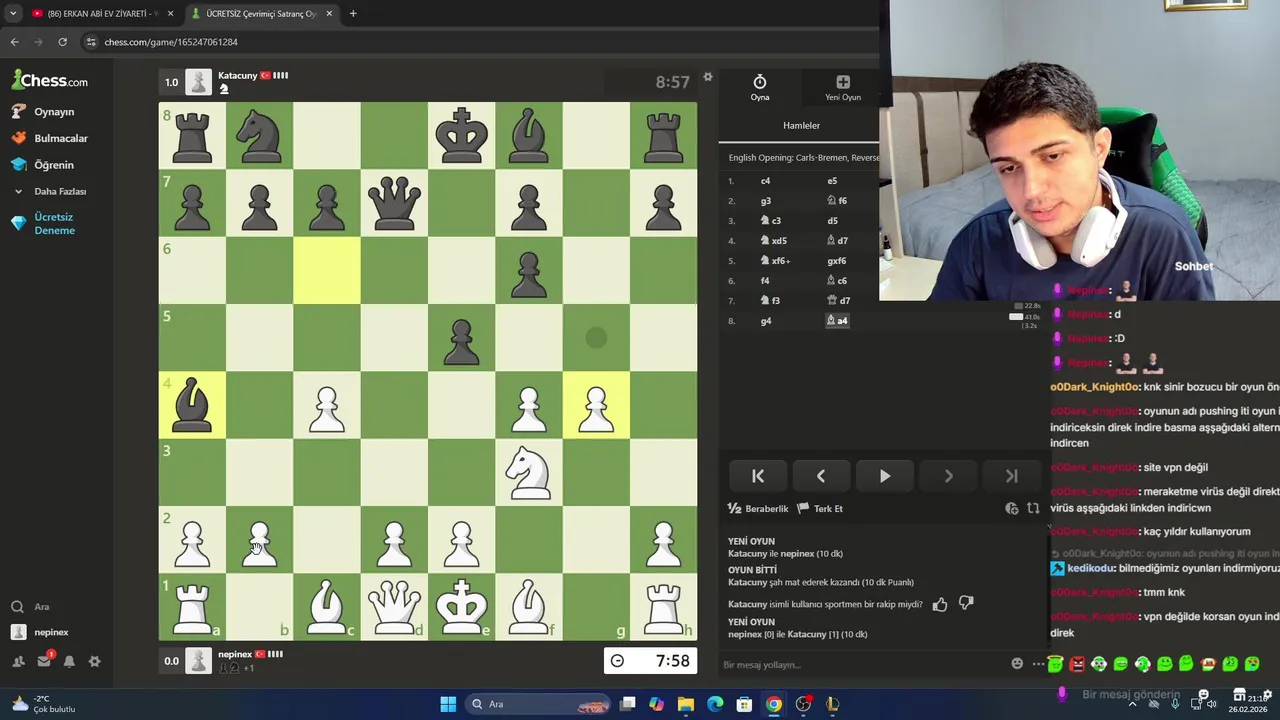Select the highlighted bishop a4 move
1280x720 pixels.
click(x=837, y=321)
